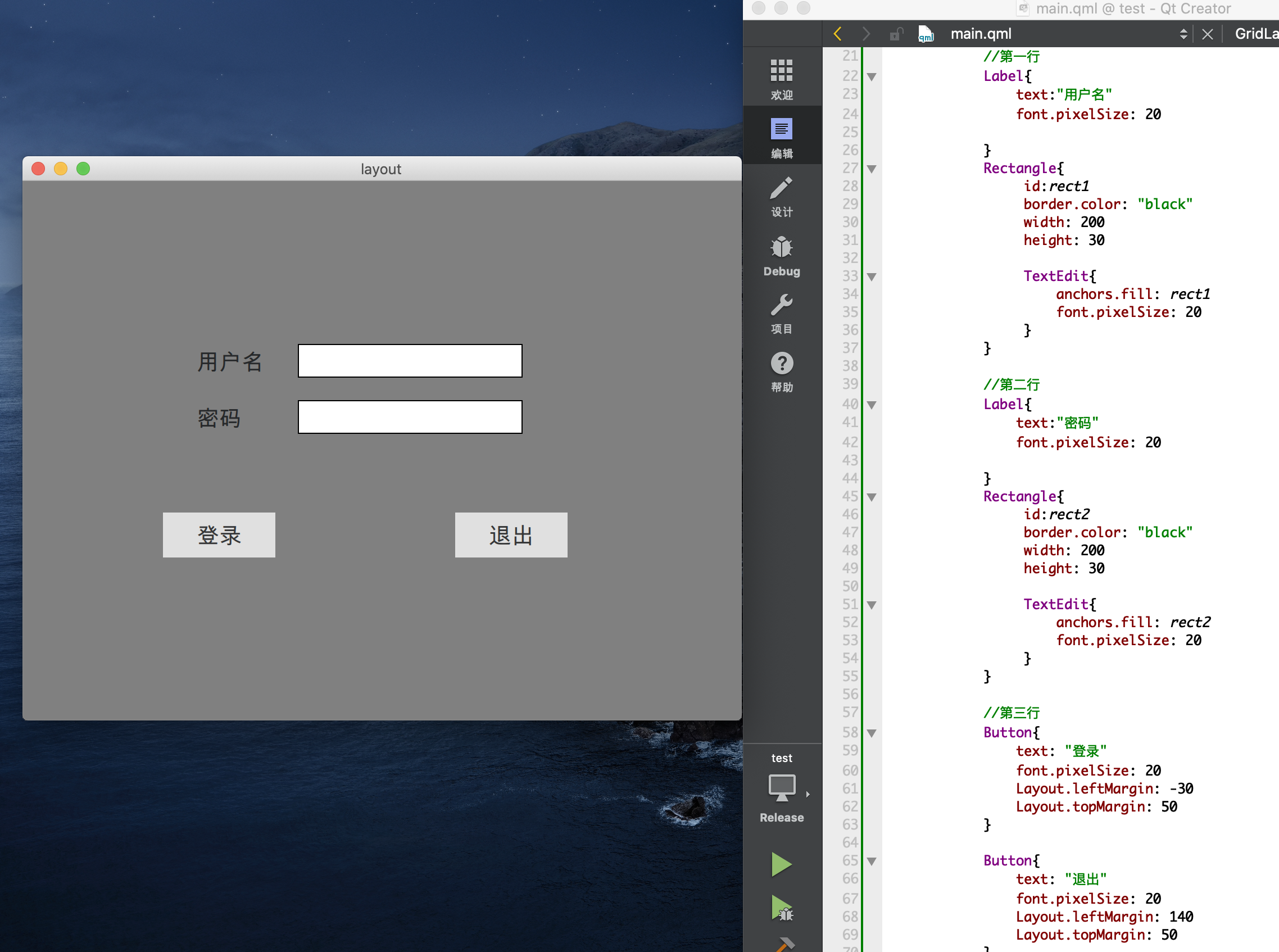
Task: Click the Run (green play) button
Action: tap(783, 862)
